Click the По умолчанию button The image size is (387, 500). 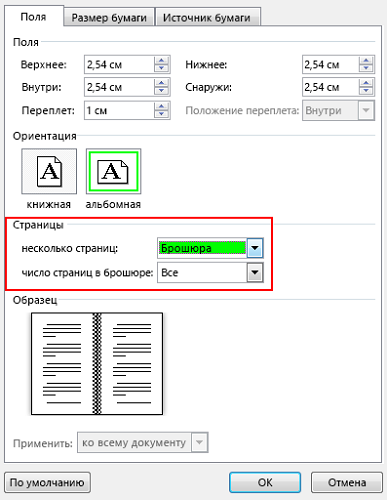click(47, 482)
